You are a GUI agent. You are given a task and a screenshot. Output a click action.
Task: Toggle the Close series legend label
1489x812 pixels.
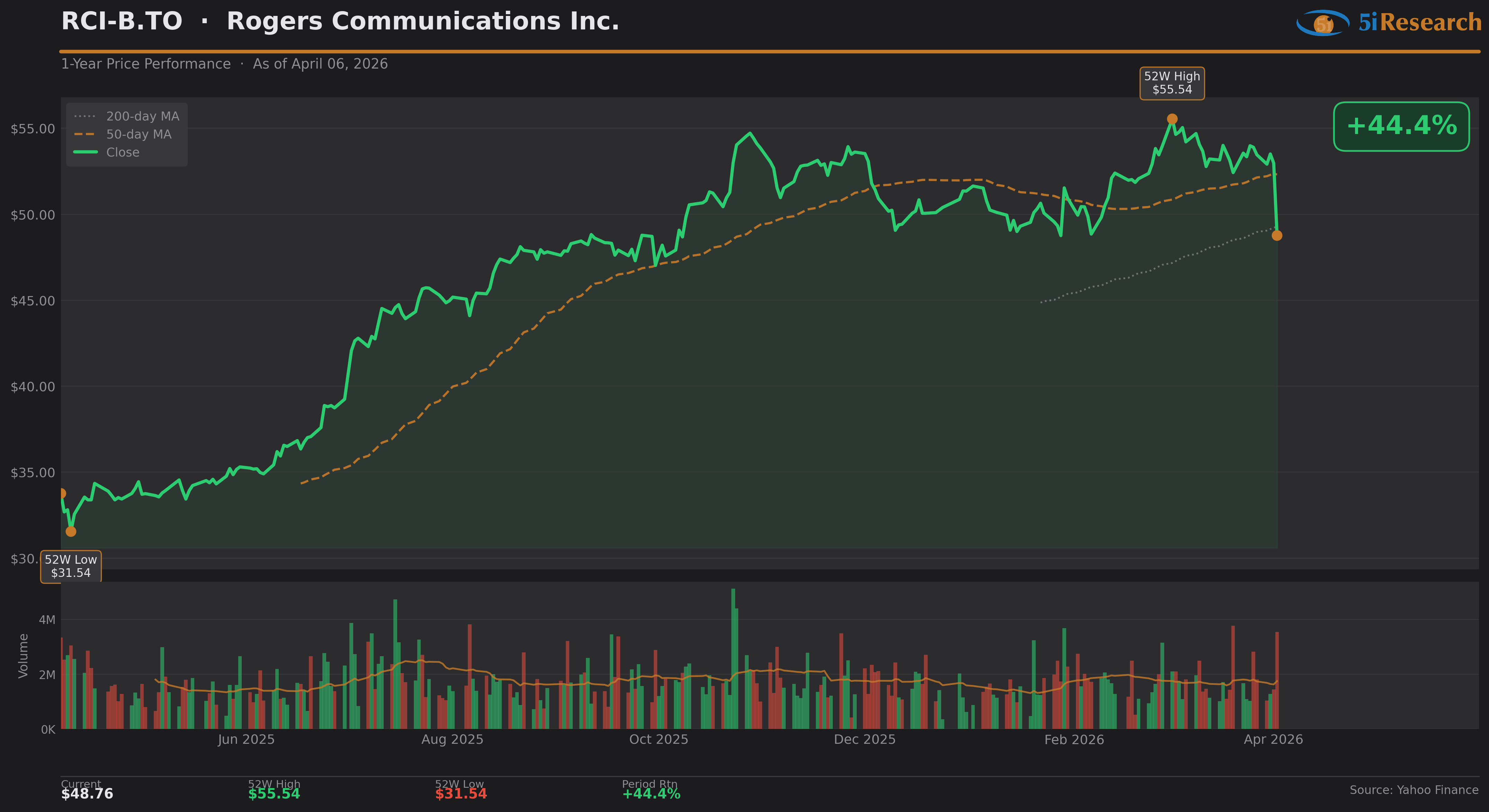pos(123,152)
